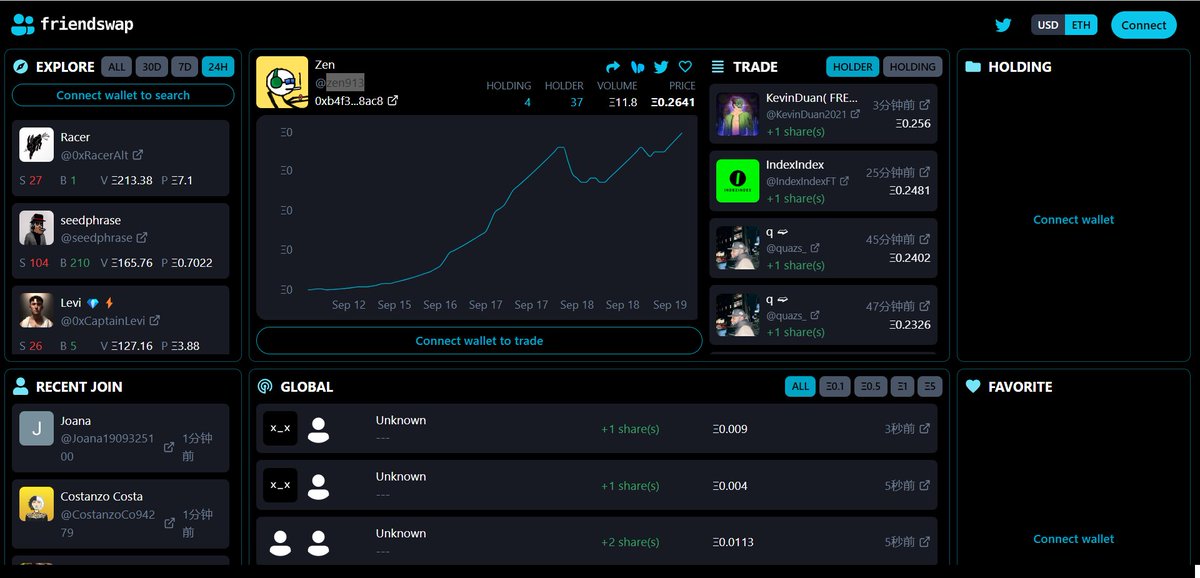Click the +2 share(s) label
Image resolution: width=1200 pixels, height=578 pixels.
click(x=630, y=542)
